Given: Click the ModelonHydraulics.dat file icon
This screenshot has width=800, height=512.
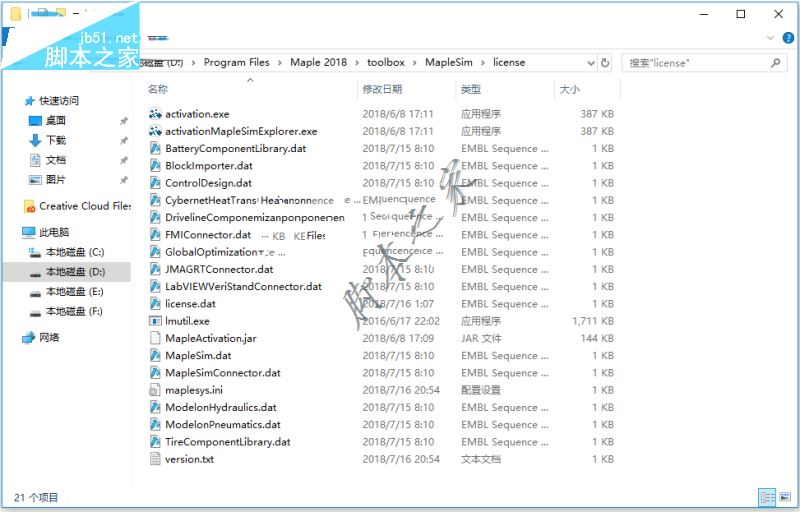Looking at the screenshot, I should (x=155, y=407).
